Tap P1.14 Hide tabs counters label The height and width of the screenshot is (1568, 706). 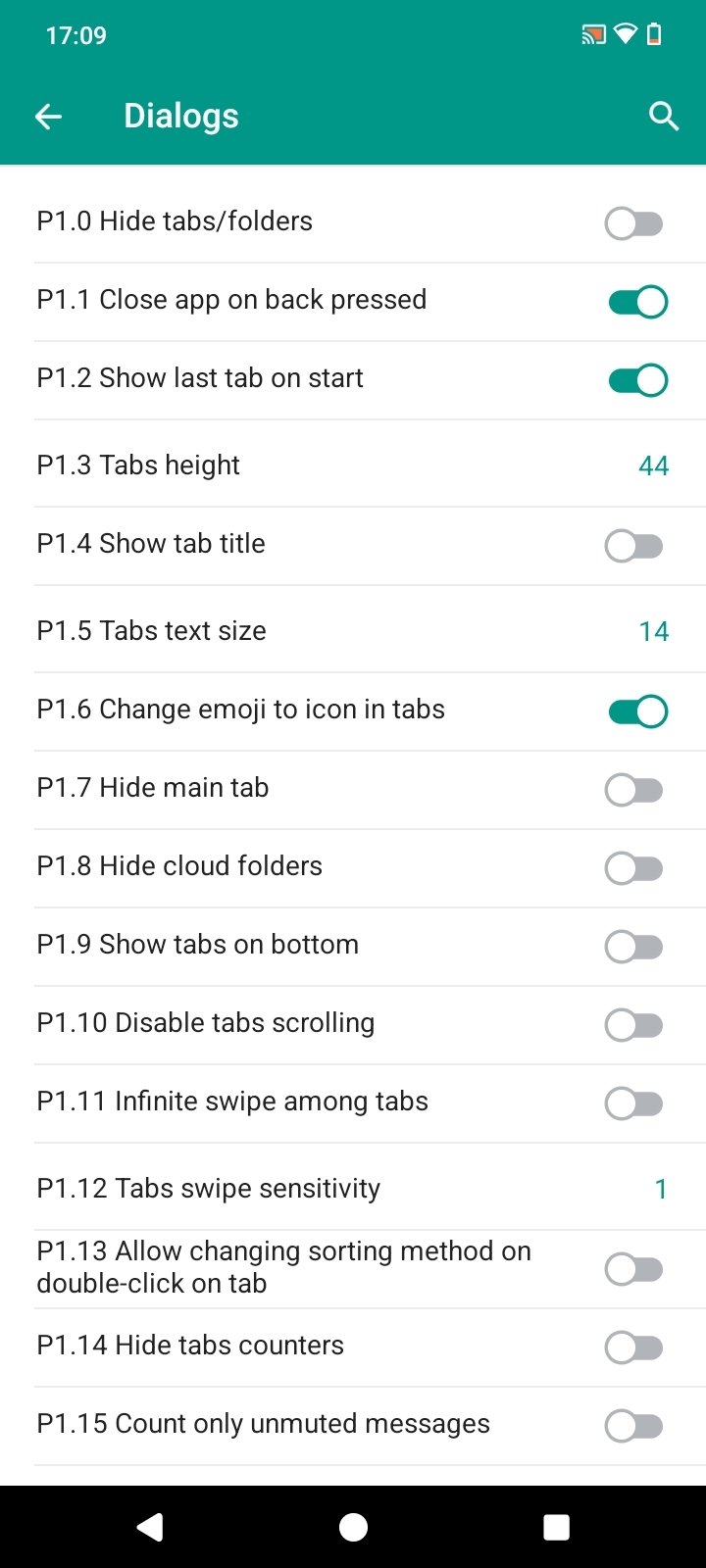pyautogui.click(x=190, y=1346)
